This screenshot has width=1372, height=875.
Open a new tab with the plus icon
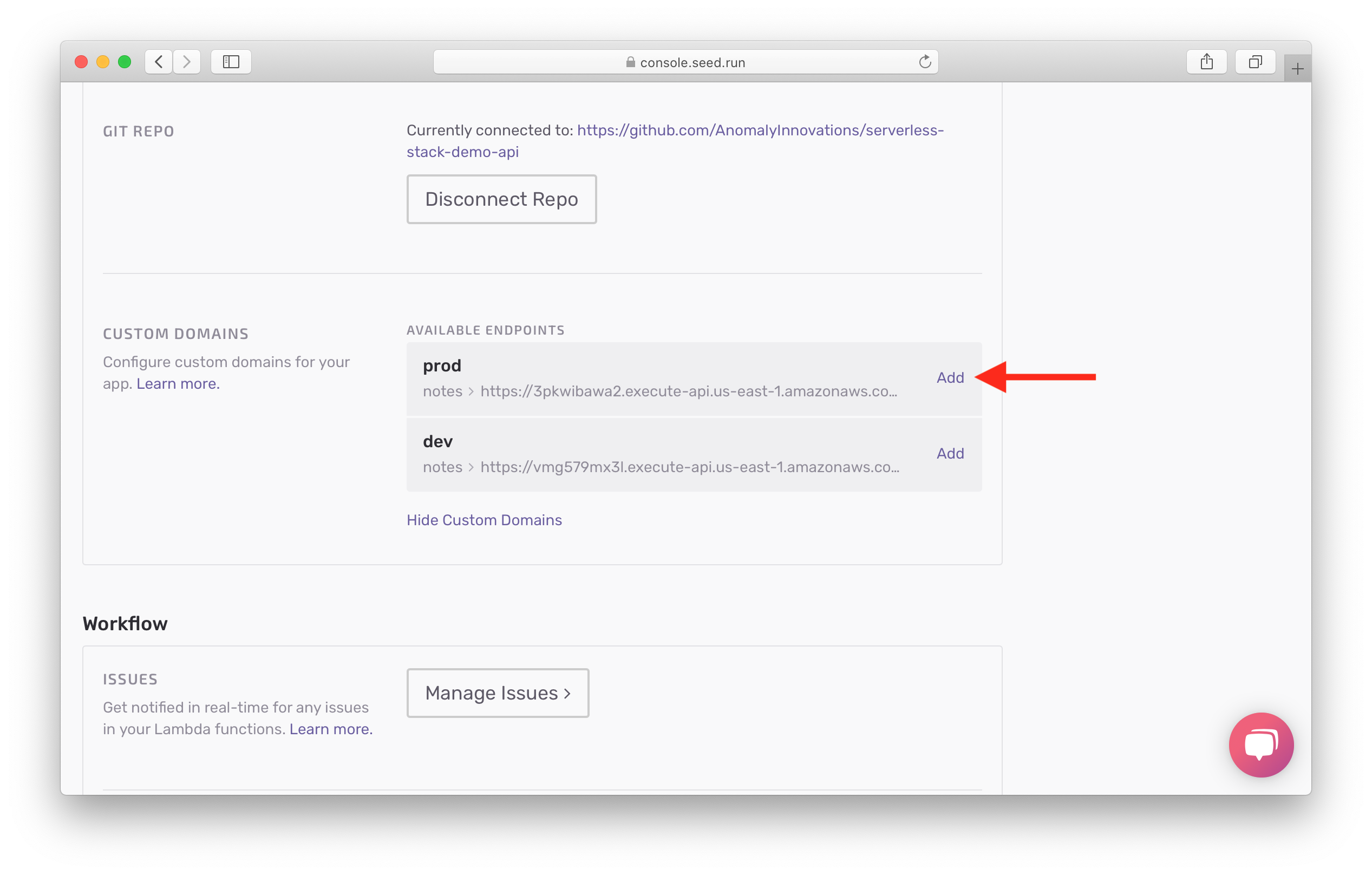1297,68
